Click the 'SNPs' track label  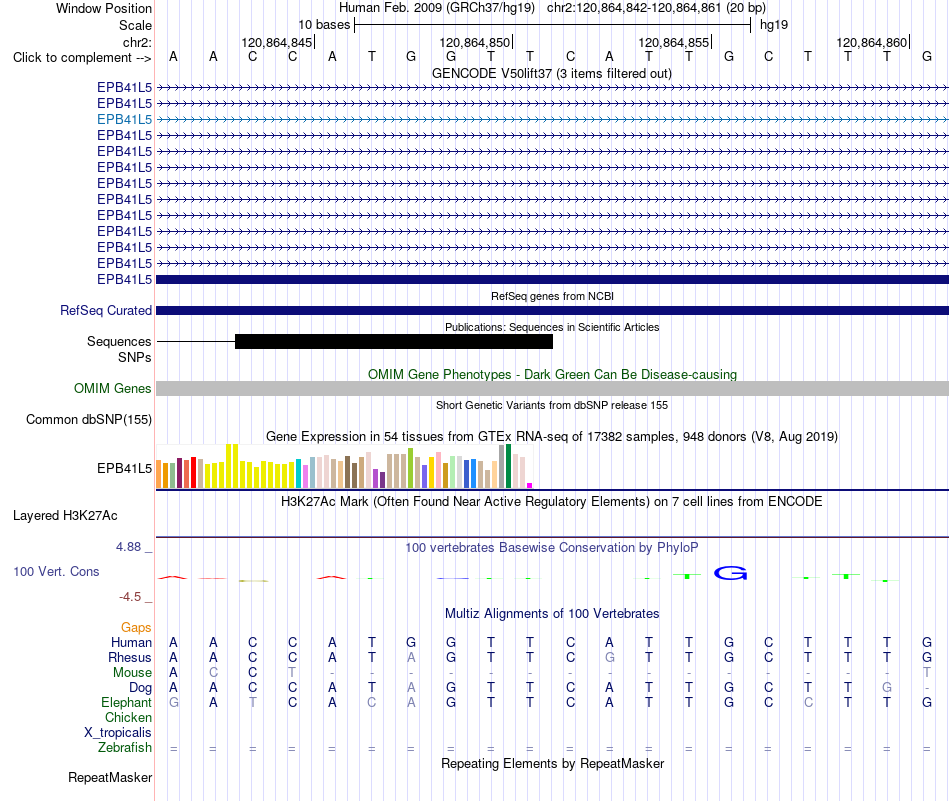click(135, 357)
